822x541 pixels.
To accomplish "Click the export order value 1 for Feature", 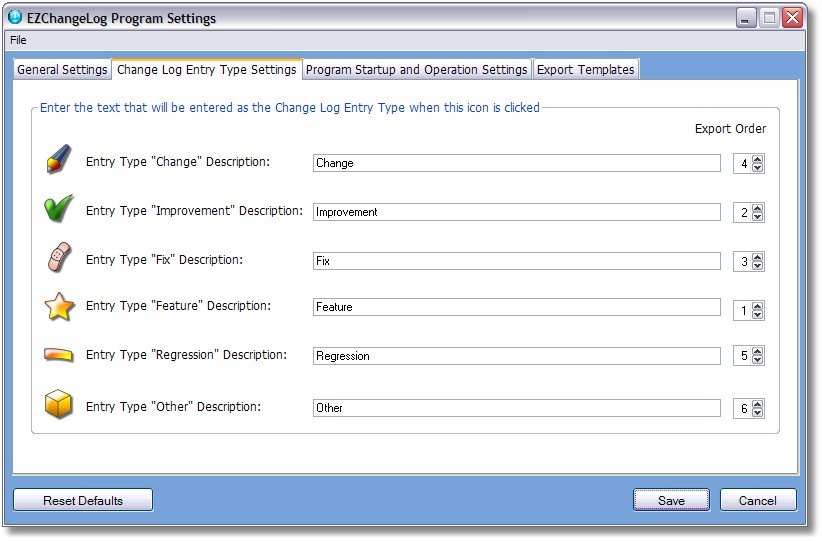I will (743, 311).
